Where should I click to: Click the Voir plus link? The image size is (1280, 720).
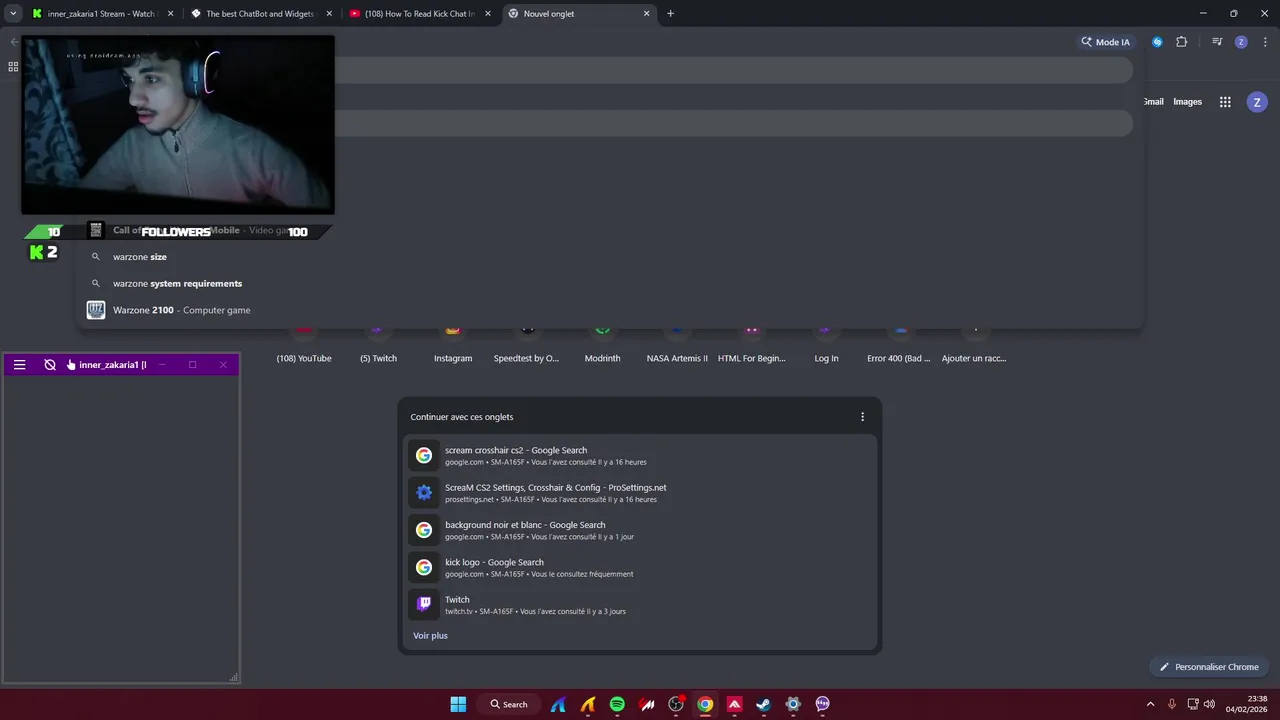tap(430, 636)
